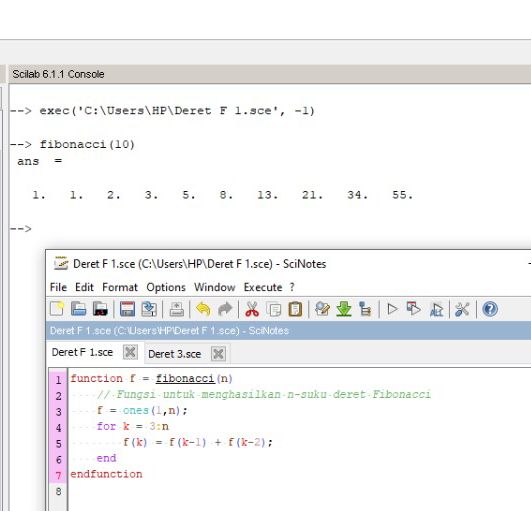Cut selection with the red scissors icon
531x511 pixels.
(252, 309)
